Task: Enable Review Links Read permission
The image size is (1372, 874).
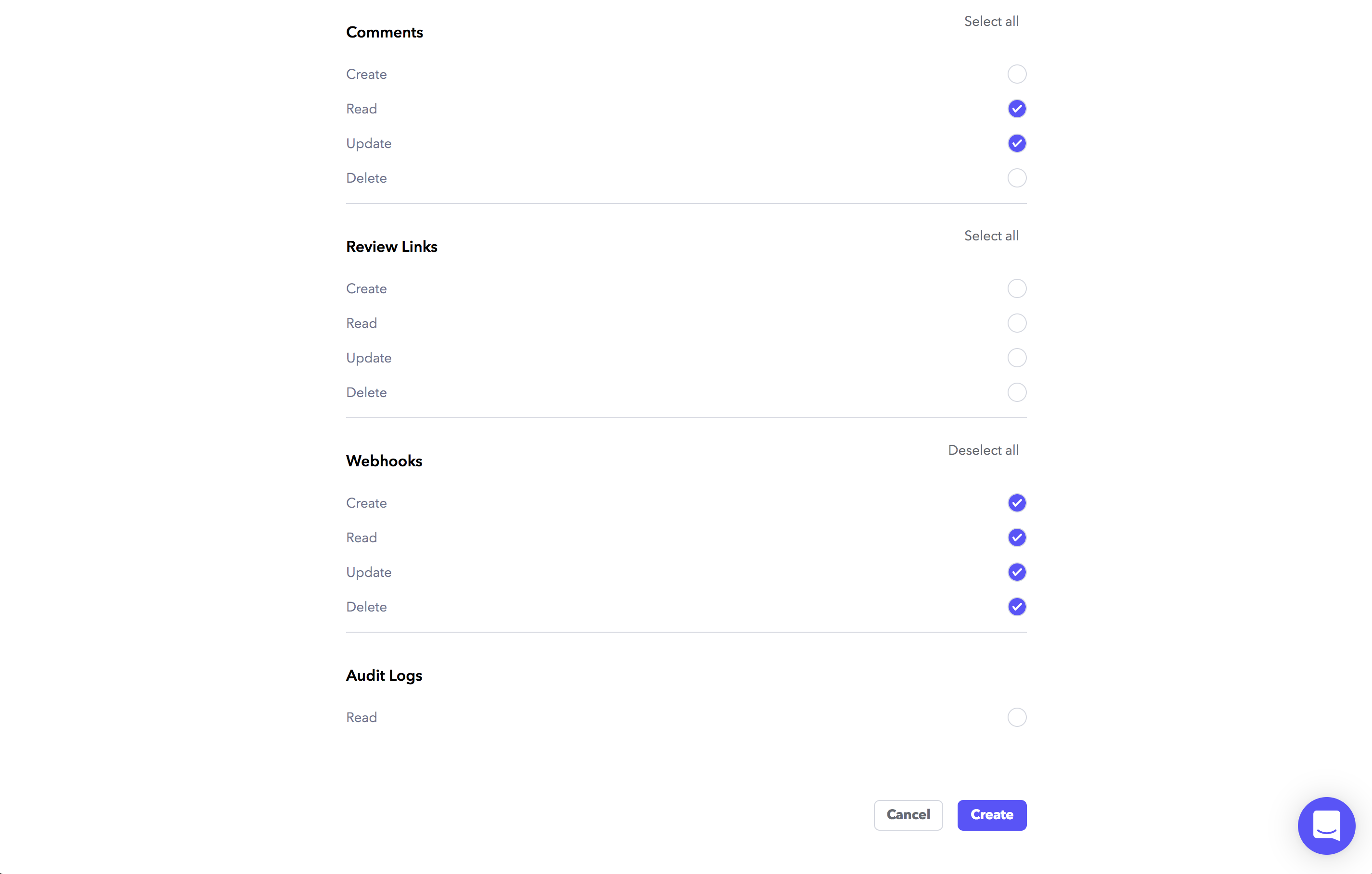Action: tap(1016, 324)
